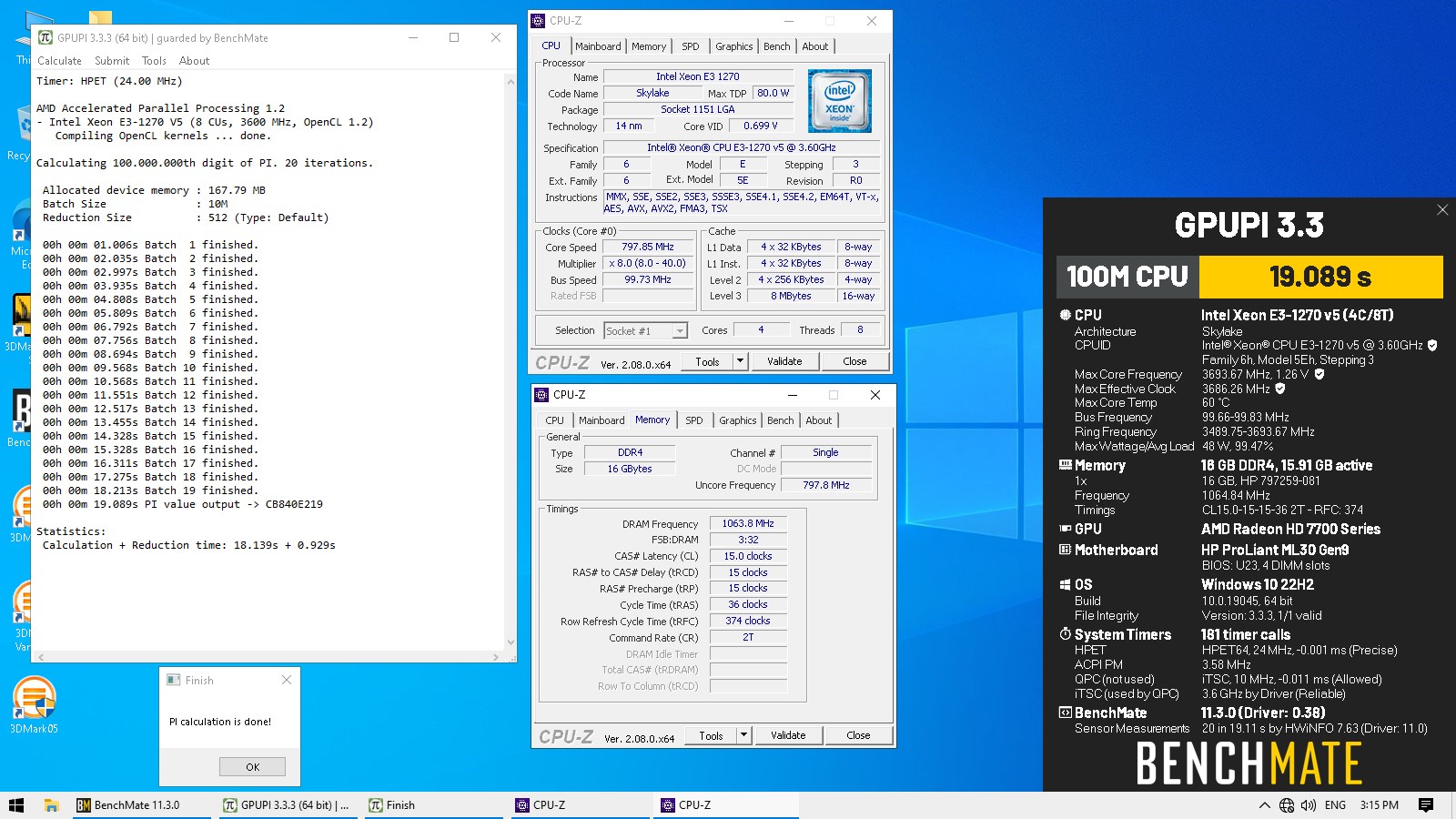Click OK in the Finish dialog
This screenshot has width=1456, height=819.
(x=252, y=767)
